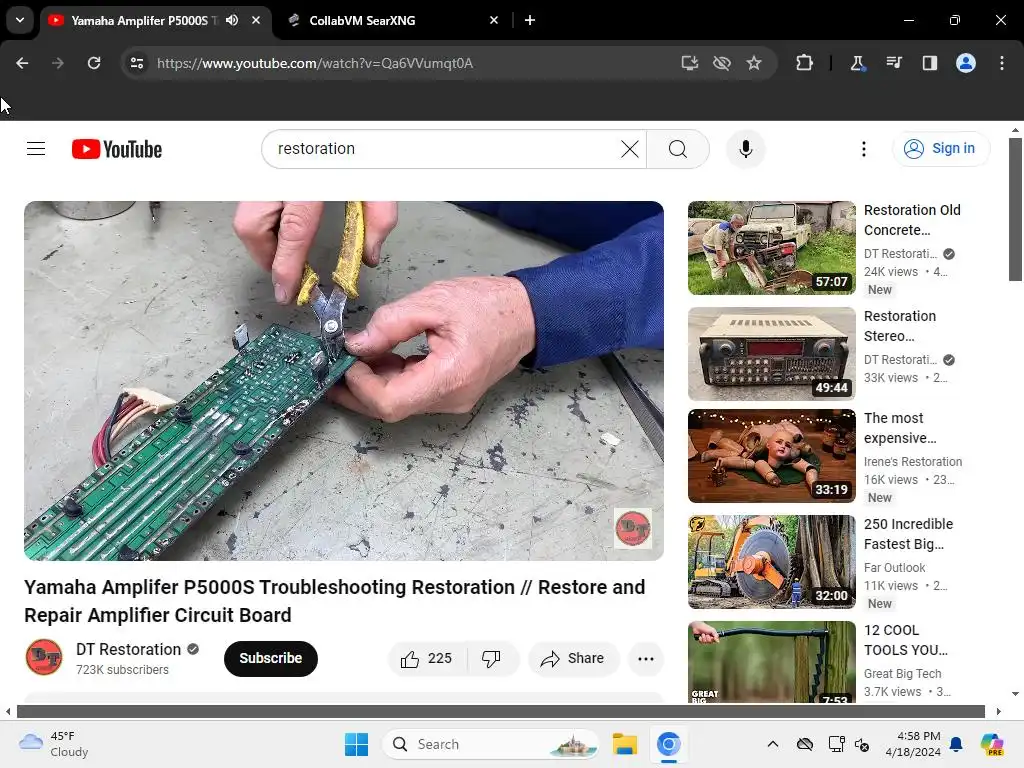Open DT Restoration channel avatar

pyautogui.click(x=44, y=657)
